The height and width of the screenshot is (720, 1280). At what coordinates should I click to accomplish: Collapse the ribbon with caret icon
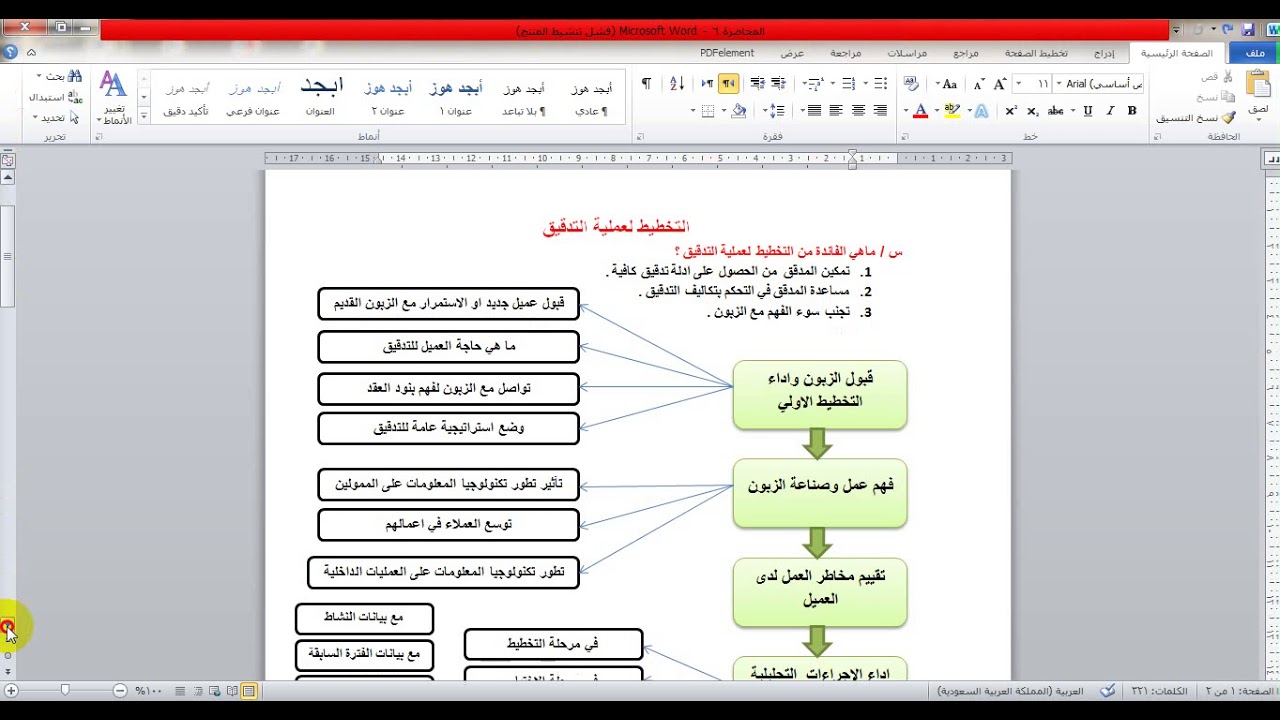point(31,52)
